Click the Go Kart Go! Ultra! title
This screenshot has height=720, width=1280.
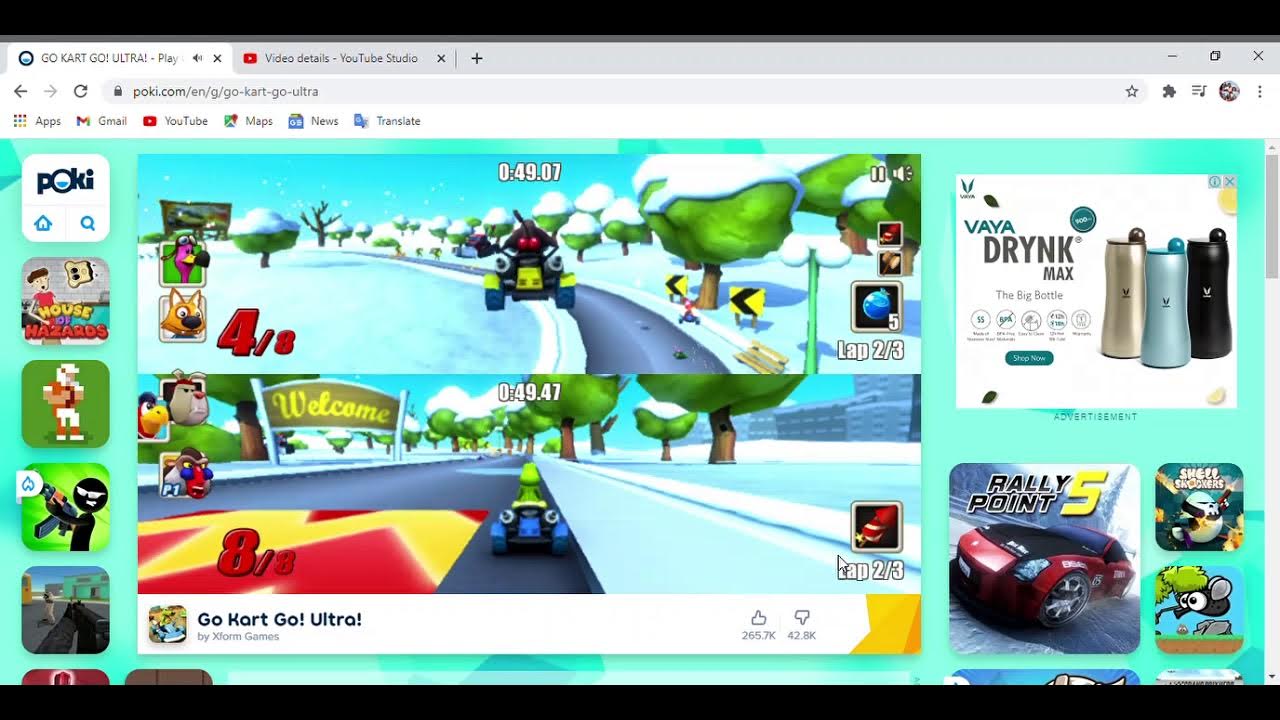coord(280,619)
